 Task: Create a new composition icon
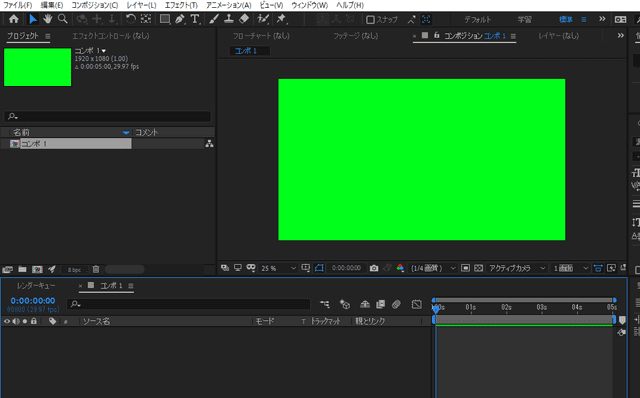click(x=37, y=269)
